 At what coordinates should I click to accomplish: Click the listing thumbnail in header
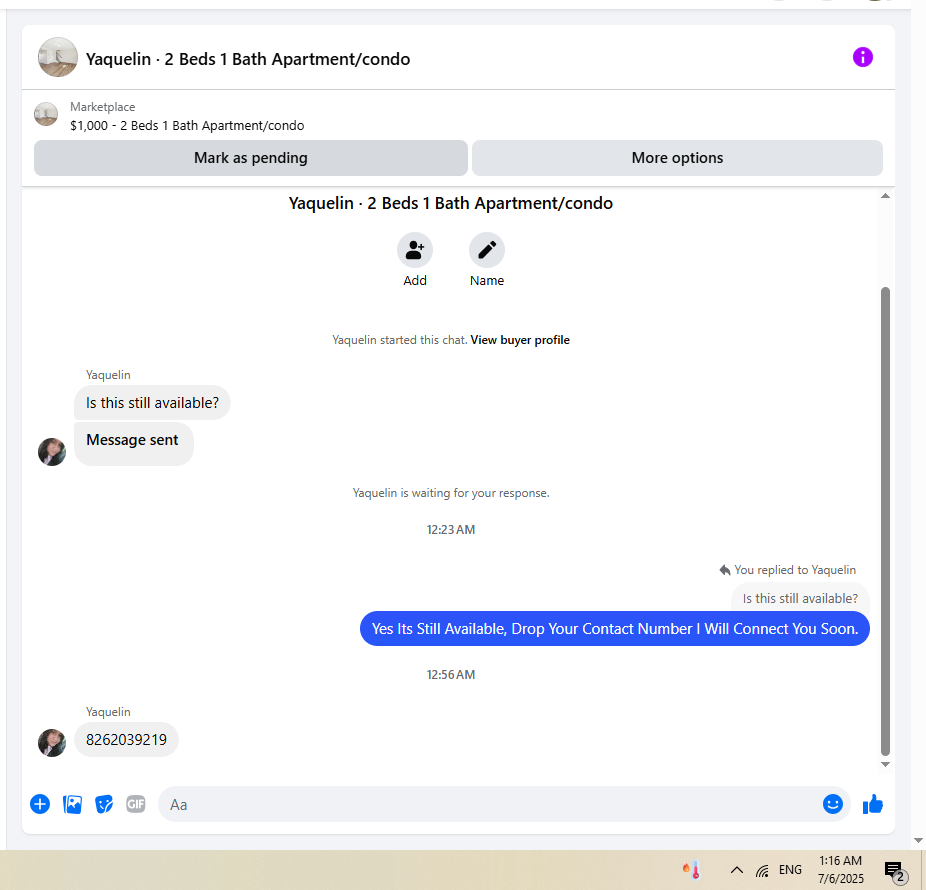[x=58, y=57]
